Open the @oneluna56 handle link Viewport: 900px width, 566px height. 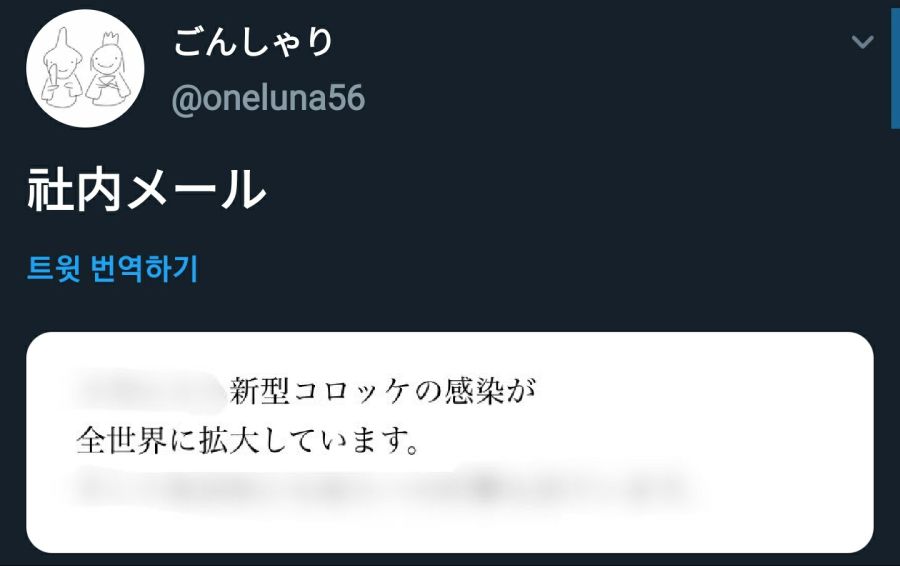(x=268, y=98)
